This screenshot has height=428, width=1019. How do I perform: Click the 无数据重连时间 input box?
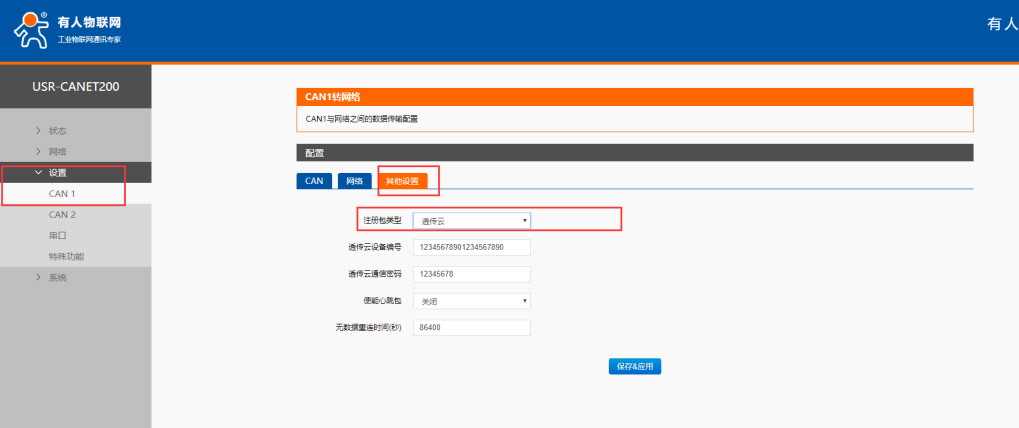pyautogui.click(x=471, y=328)
